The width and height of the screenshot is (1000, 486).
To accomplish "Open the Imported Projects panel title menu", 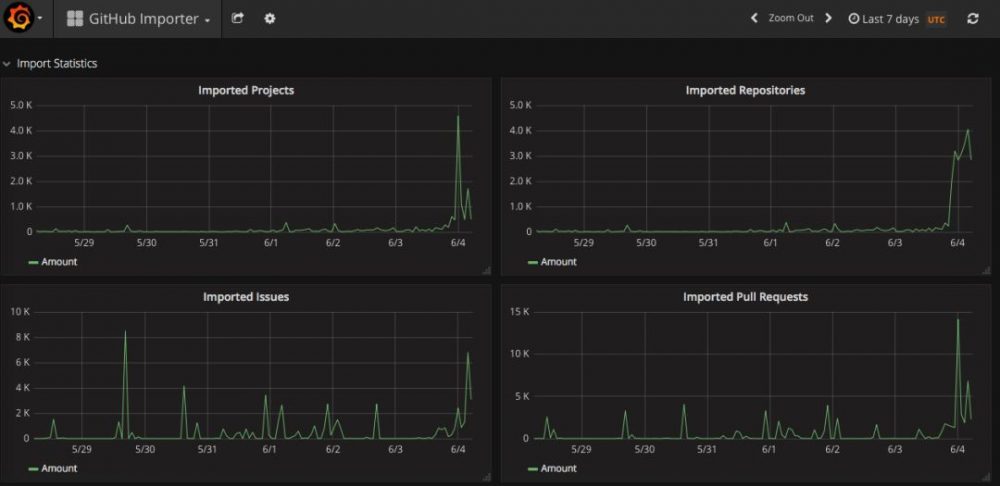I will coord(246,90).
